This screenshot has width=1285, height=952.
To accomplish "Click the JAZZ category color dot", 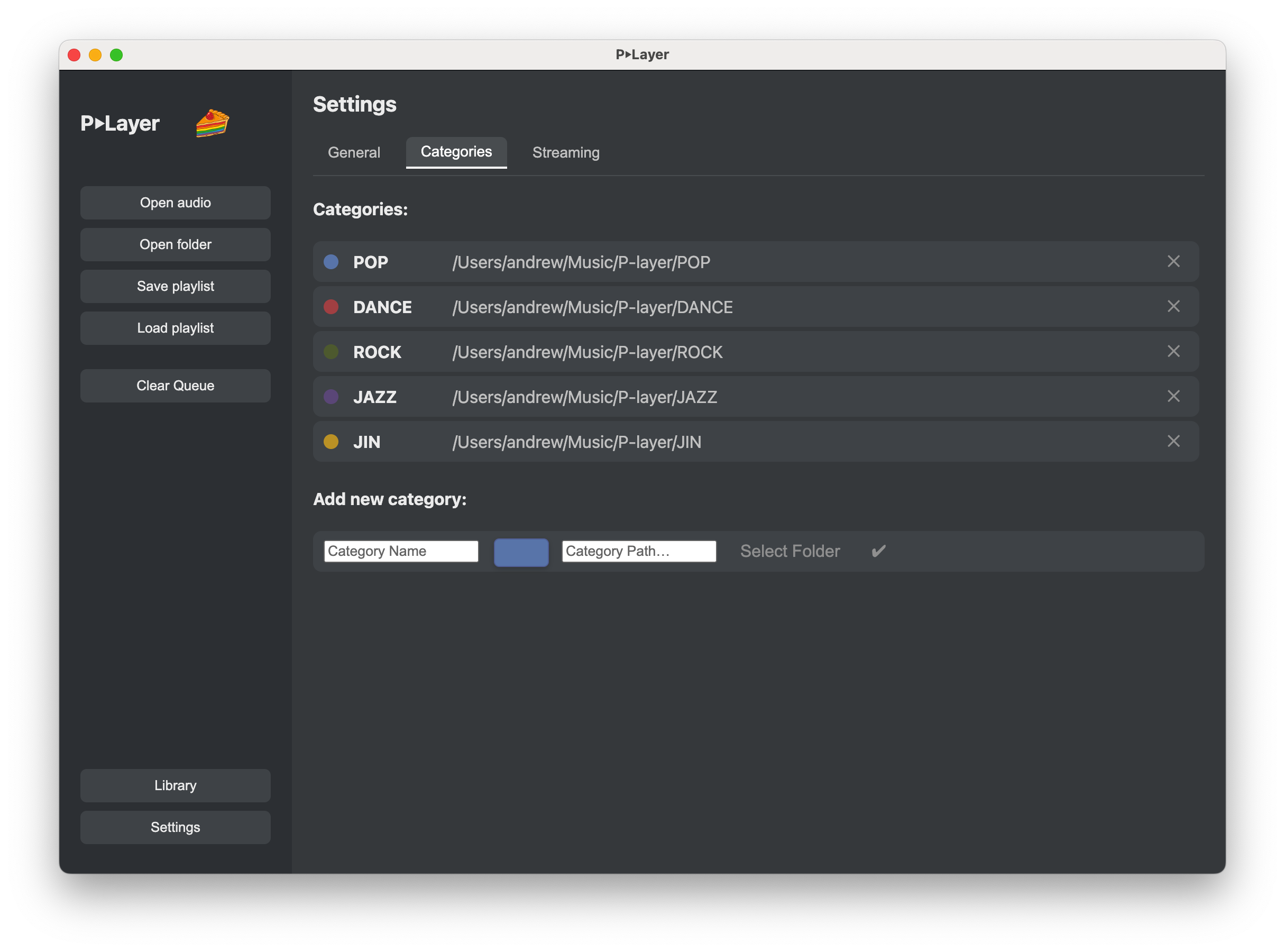I will click(x=332, y=397).
